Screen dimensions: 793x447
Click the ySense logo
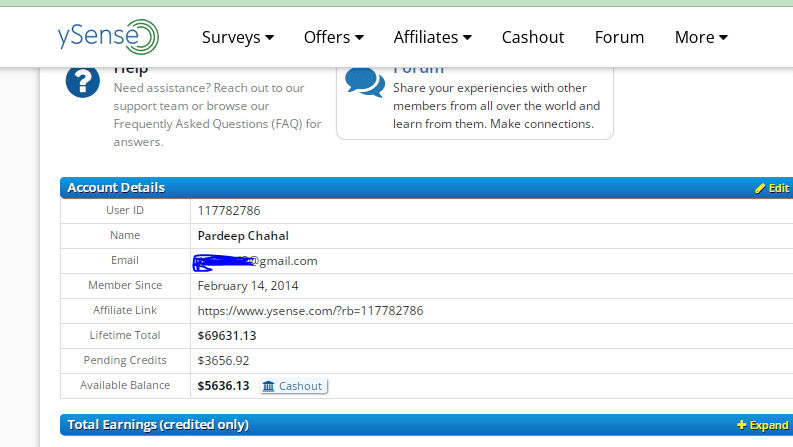point(108,36)
